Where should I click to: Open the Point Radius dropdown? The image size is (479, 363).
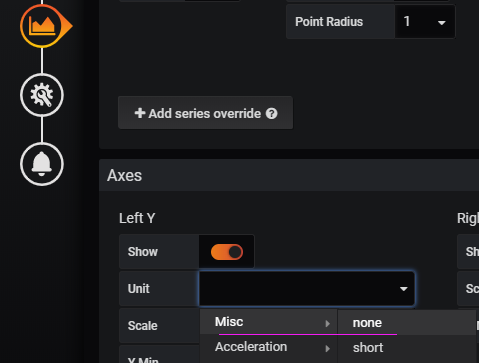[425, 22]
